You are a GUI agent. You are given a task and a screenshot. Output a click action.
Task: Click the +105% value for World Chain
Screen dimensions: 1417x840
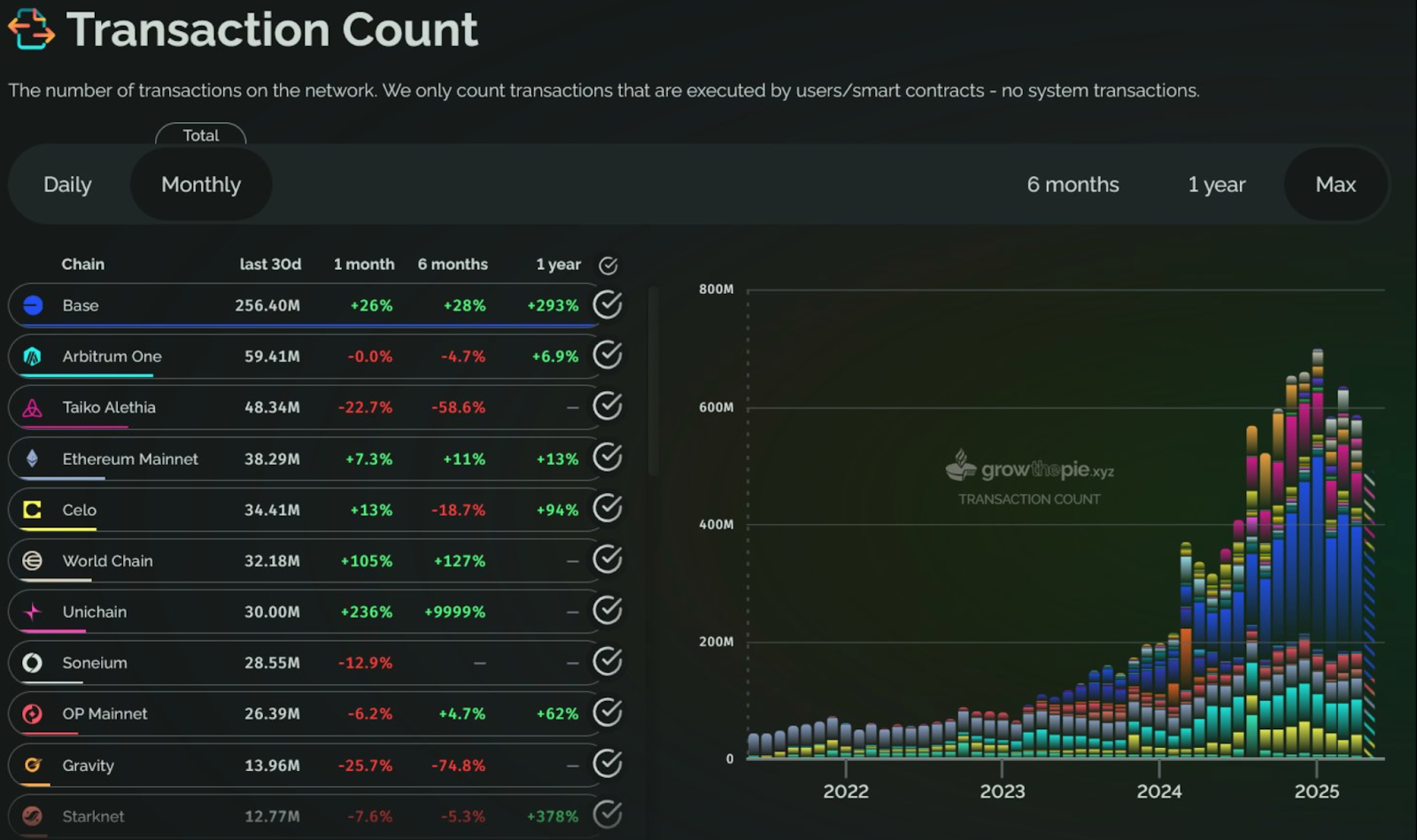[x=367, y=560]
